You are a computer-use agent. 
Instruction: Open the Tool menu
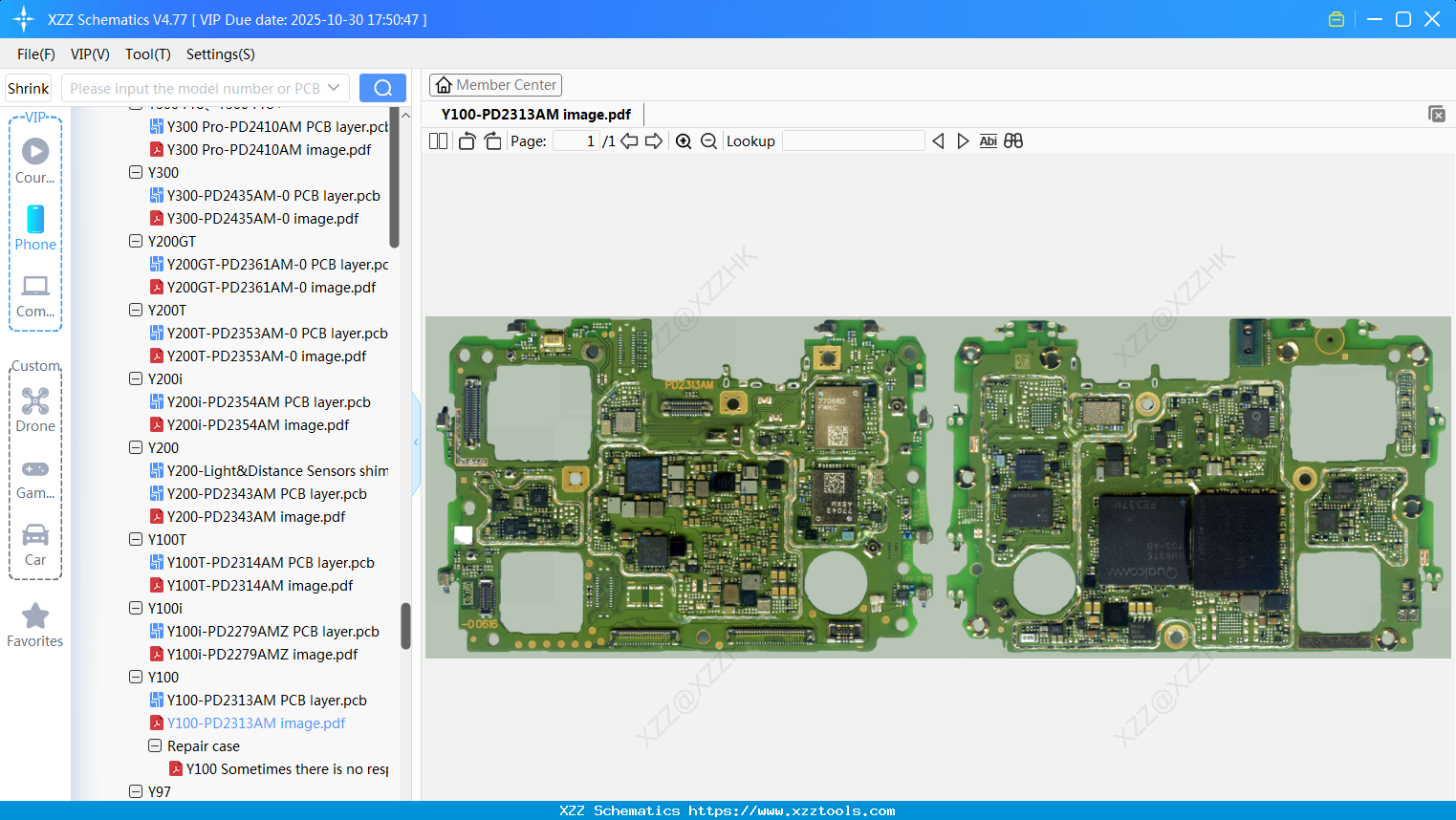coord(147,54)
